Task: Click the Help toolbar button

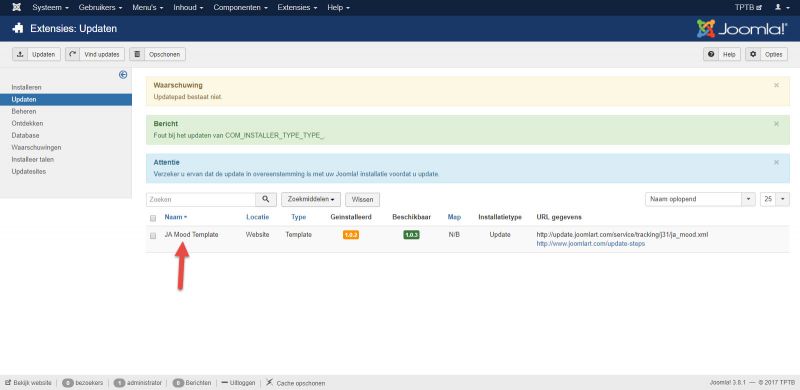Action: click(721, 54)
